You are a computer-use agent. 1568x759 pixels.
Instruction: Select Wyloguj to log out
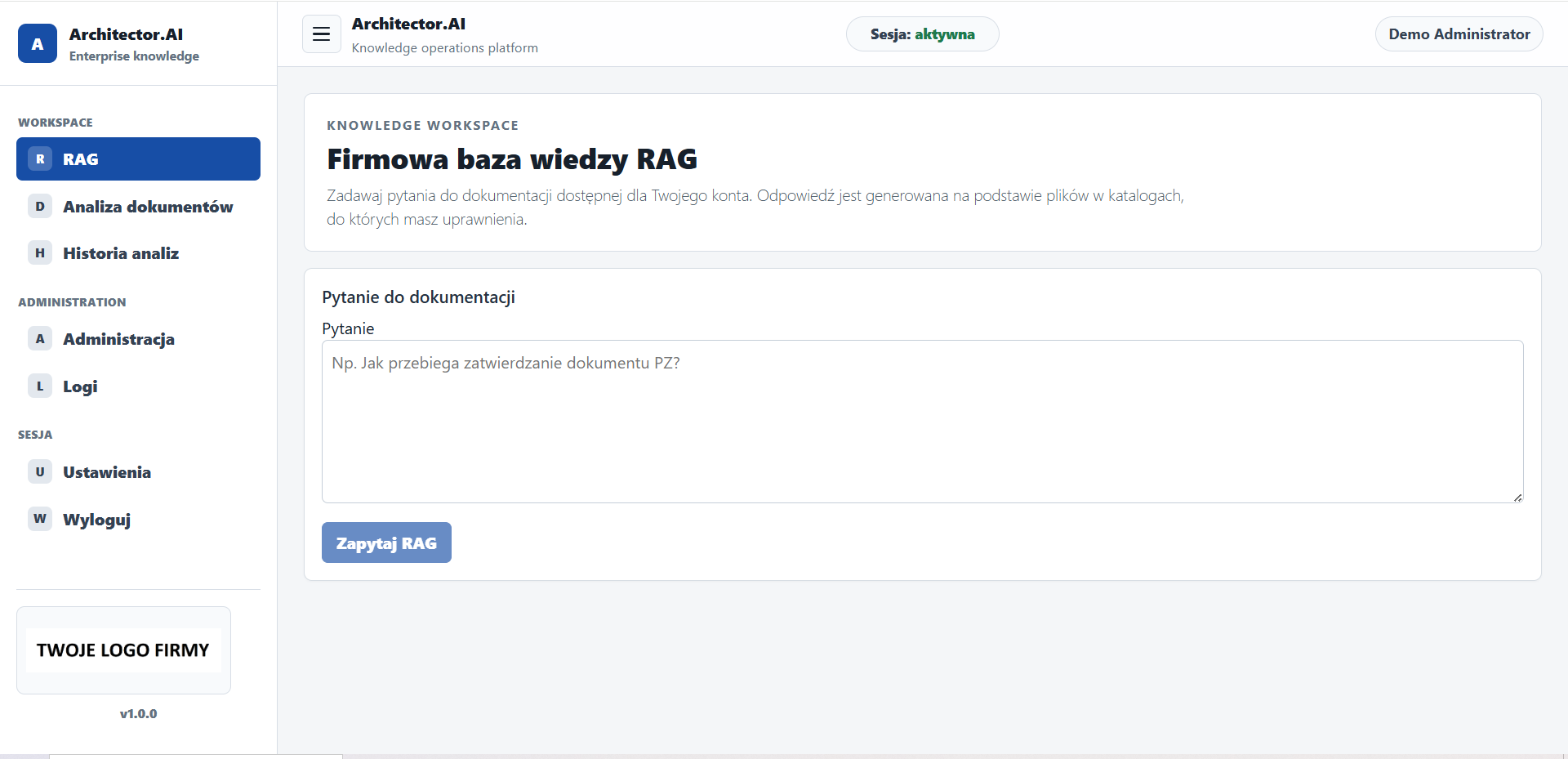(138, 520)
